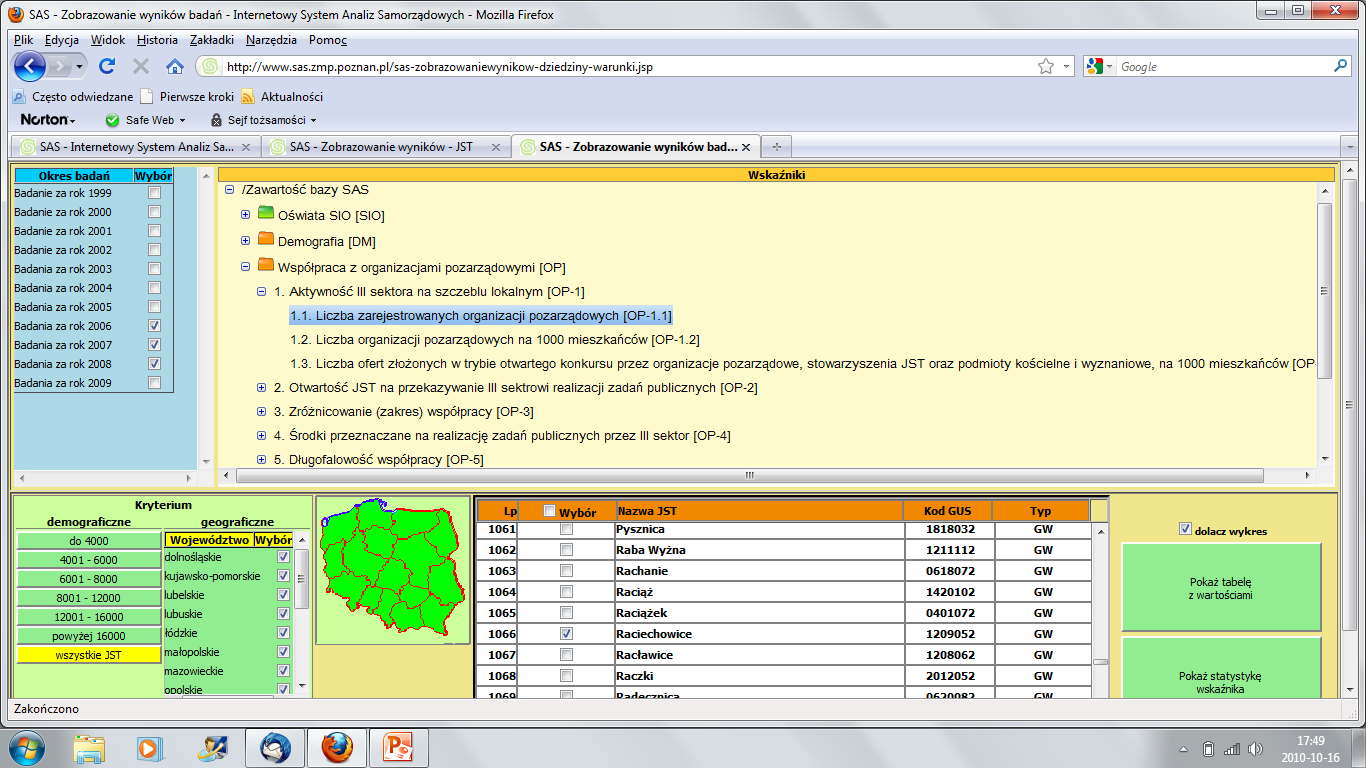Open the Norton toolbar dropdown
Viewport: 1366px width, 768px height.
[48, 120]
